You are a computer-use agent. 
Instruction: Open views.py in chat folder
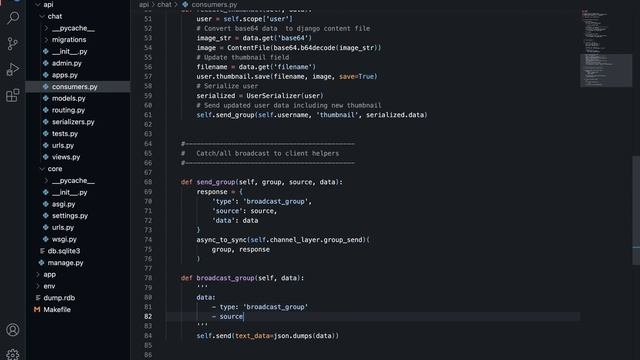coord(66,157)
